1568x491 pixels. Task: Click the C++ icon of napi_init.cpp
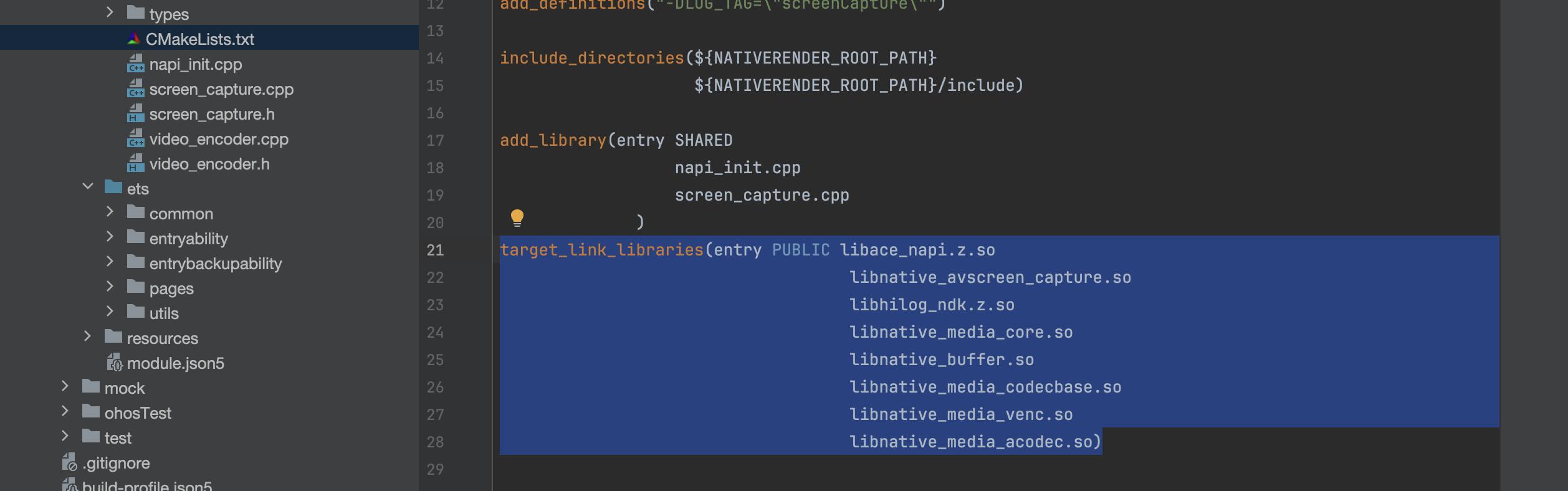(136, 64)
